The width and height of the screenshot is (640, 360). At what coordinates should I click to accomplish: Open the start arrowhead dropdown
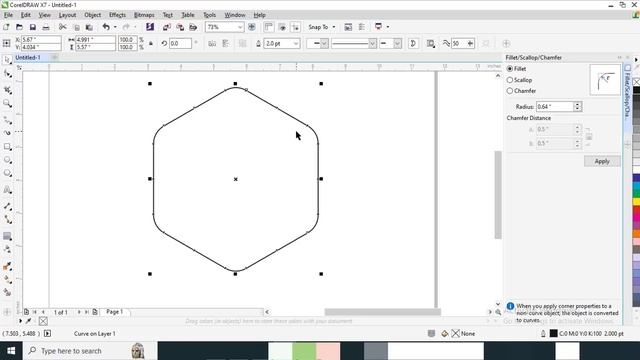tap(324, 43)
